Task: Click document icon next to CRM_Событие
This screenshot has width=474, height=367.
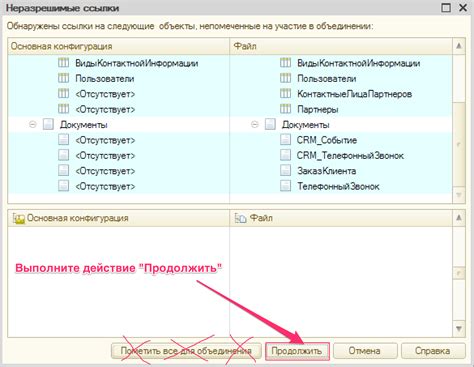Action: pos(285,140)
